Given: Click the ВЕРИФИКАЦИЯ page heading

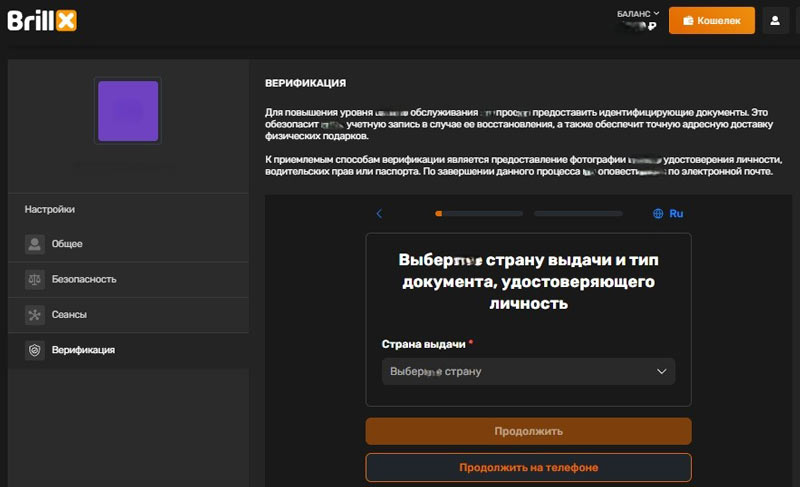Looking at the screenshot, I should pos(306,83).
